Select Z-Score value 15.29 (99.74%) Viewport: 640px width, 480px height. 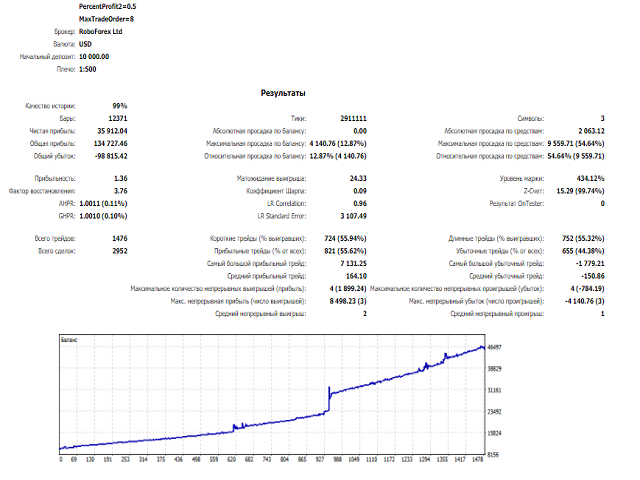click(580, 191)
